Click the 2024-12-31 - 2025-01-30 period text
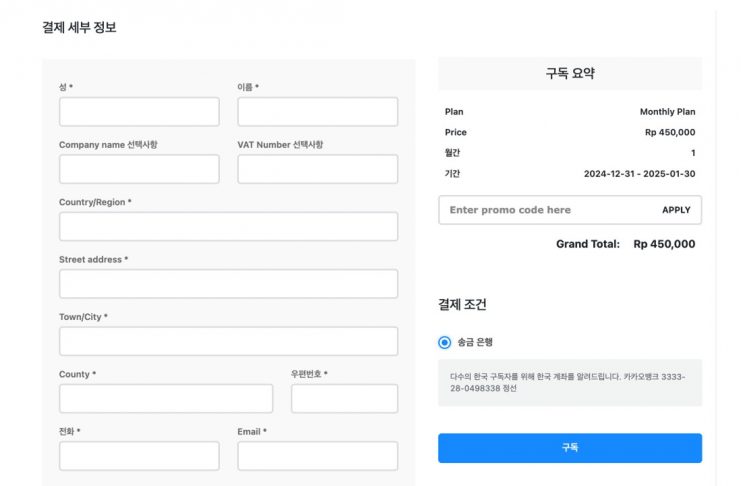Viewport: 741px width, 486px height. 639,174
